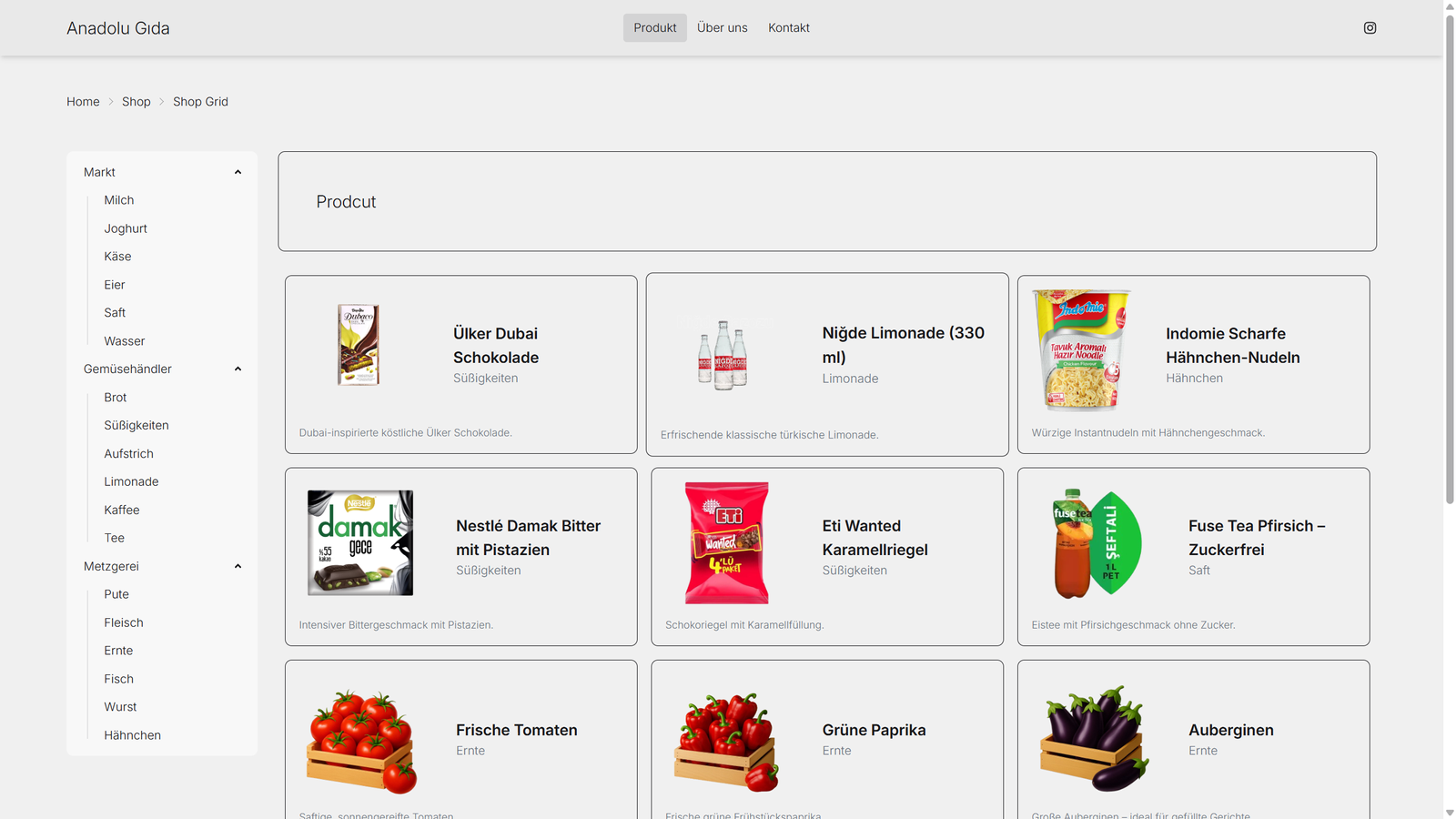Click the Ülker Dubai Schokolade product image

point(359,345)
